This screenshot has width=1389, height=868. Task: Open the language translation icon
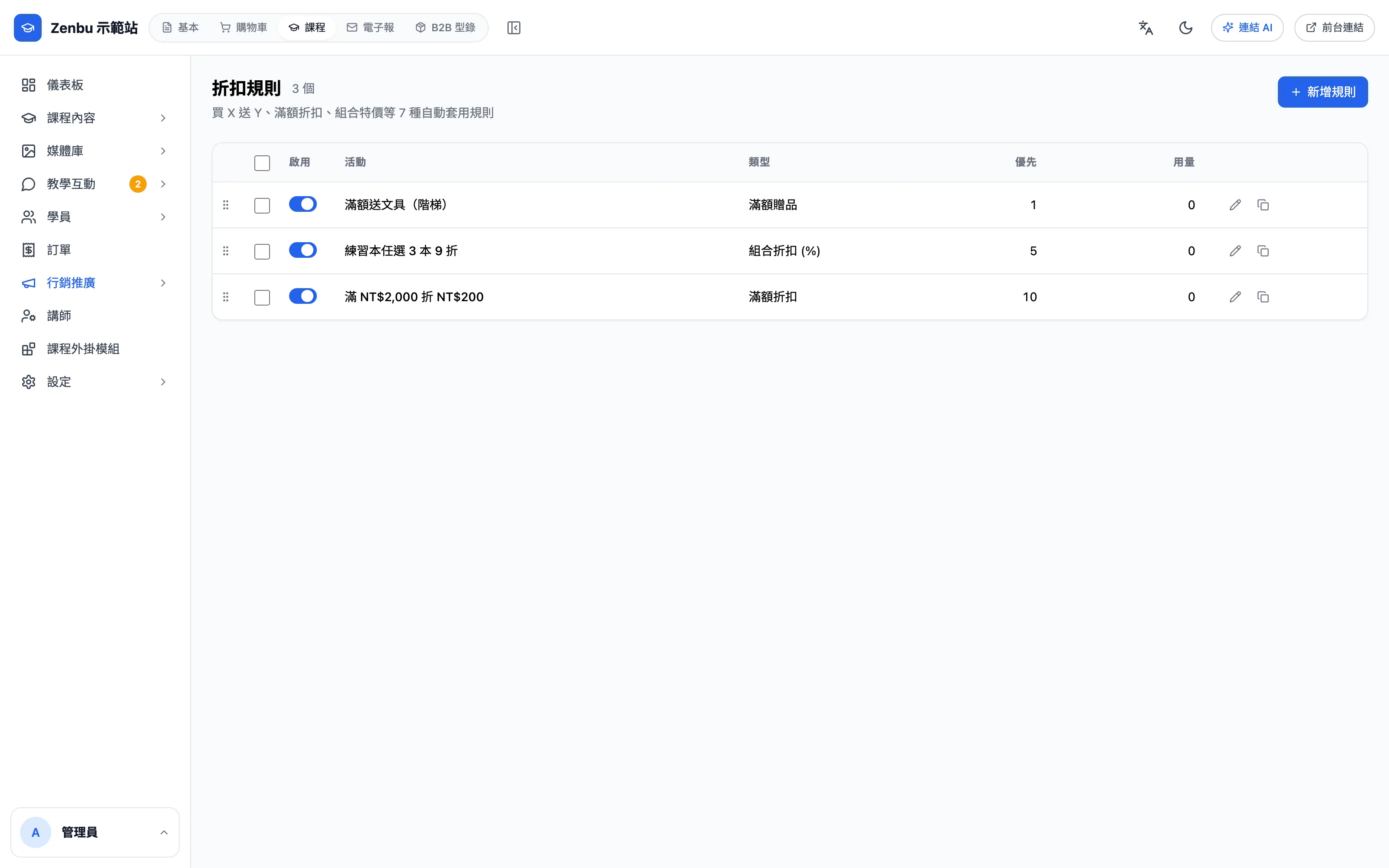tap(1145, 27)
